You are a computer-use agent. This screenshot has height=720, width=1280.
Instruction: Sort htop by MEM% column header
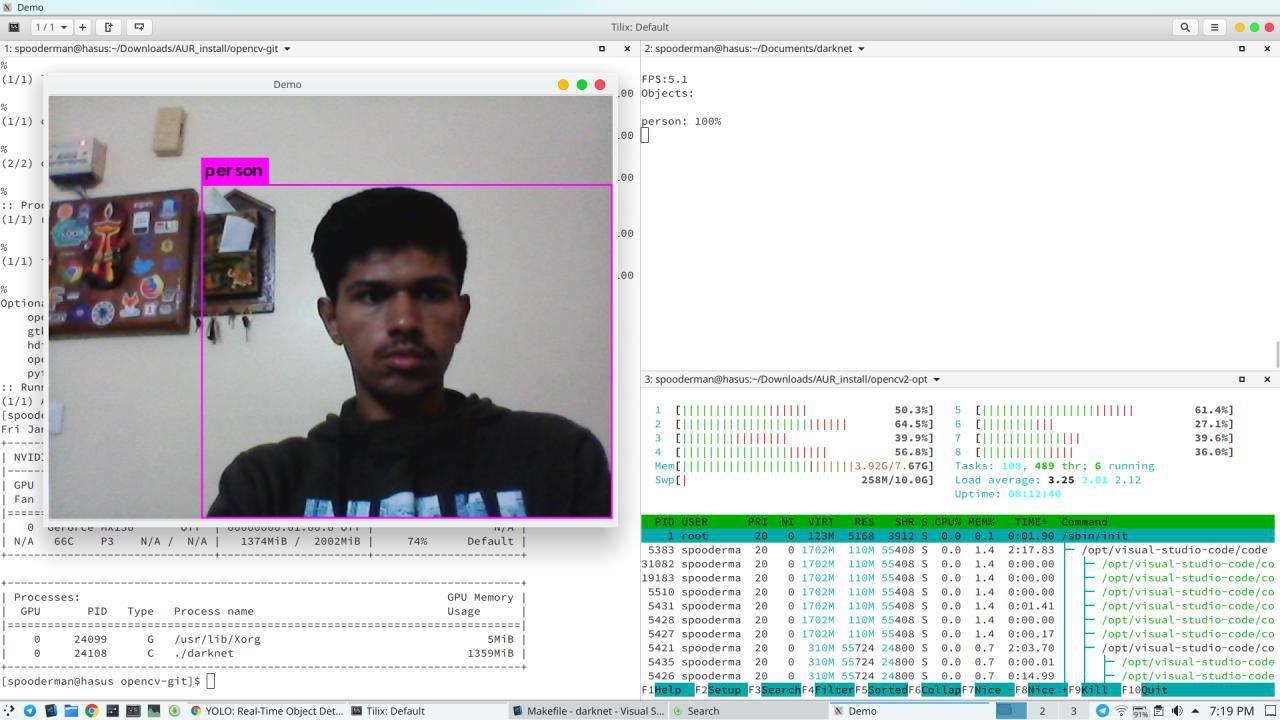tap(981, 522)
